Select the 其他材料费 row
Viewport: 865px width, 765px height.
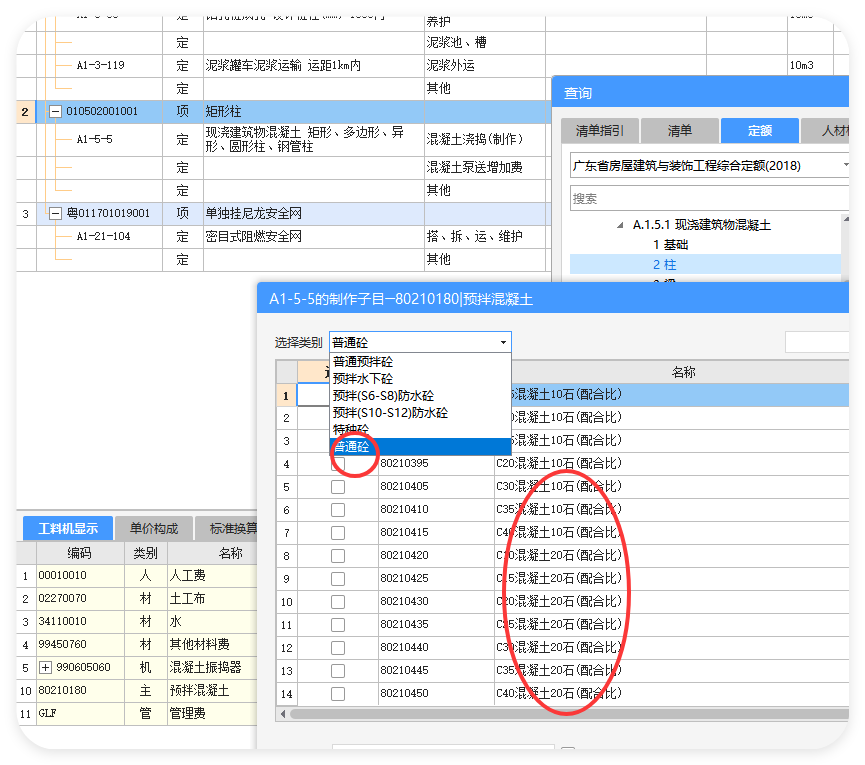tap(137, 645)
